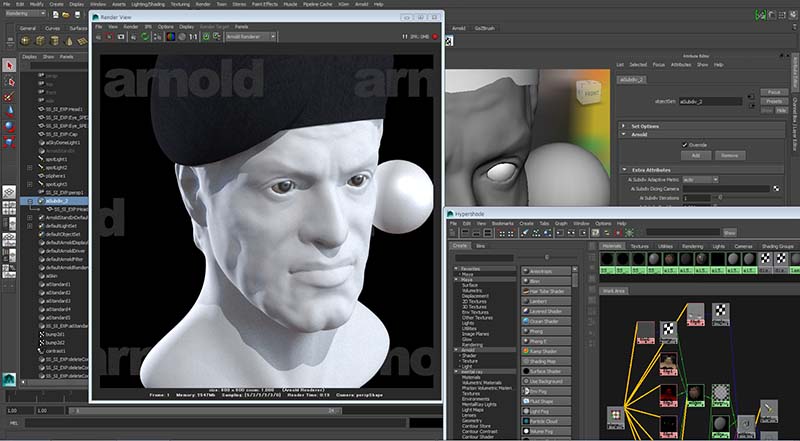Open the Curves shelf tab

53,29
